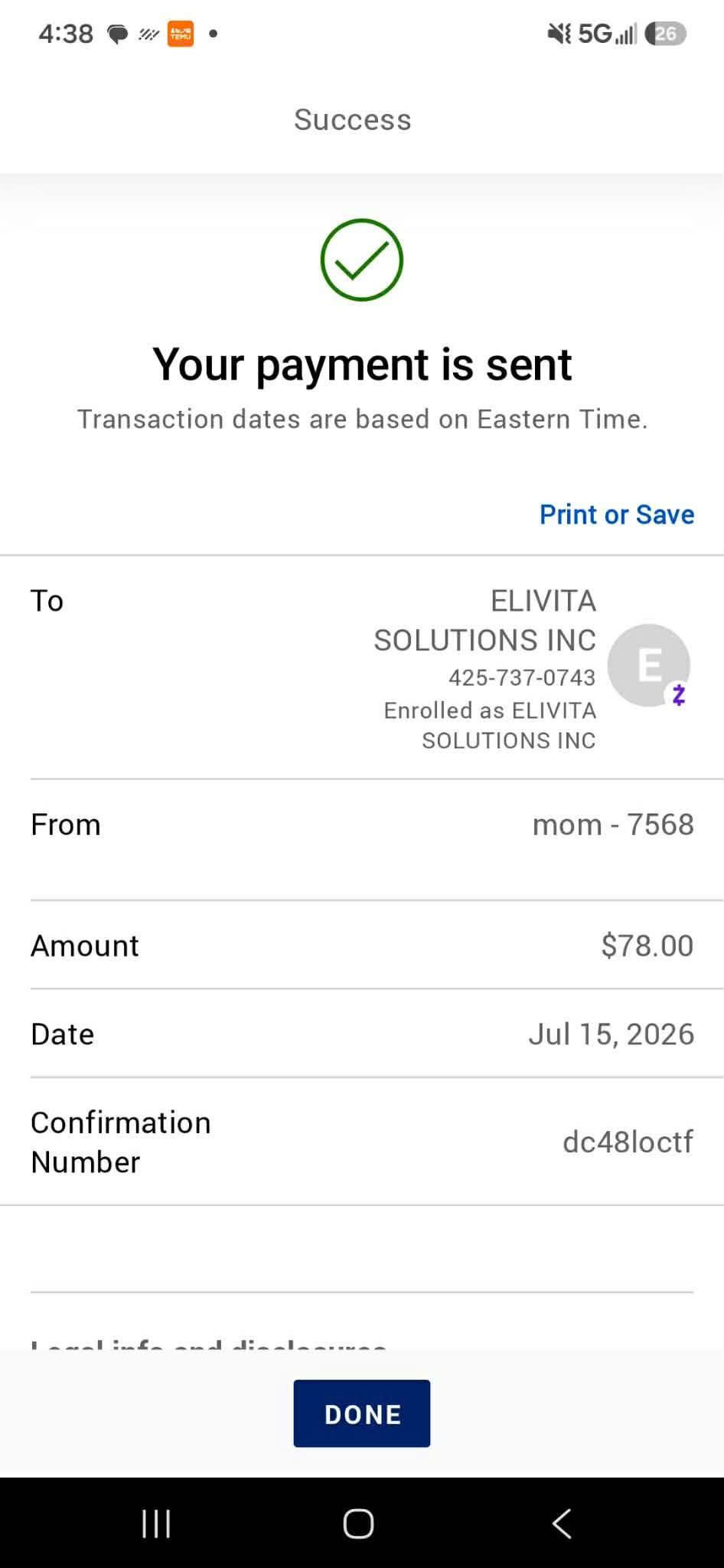
Task: Tap the recipient avatar with letter E
Action: (648, 665)
